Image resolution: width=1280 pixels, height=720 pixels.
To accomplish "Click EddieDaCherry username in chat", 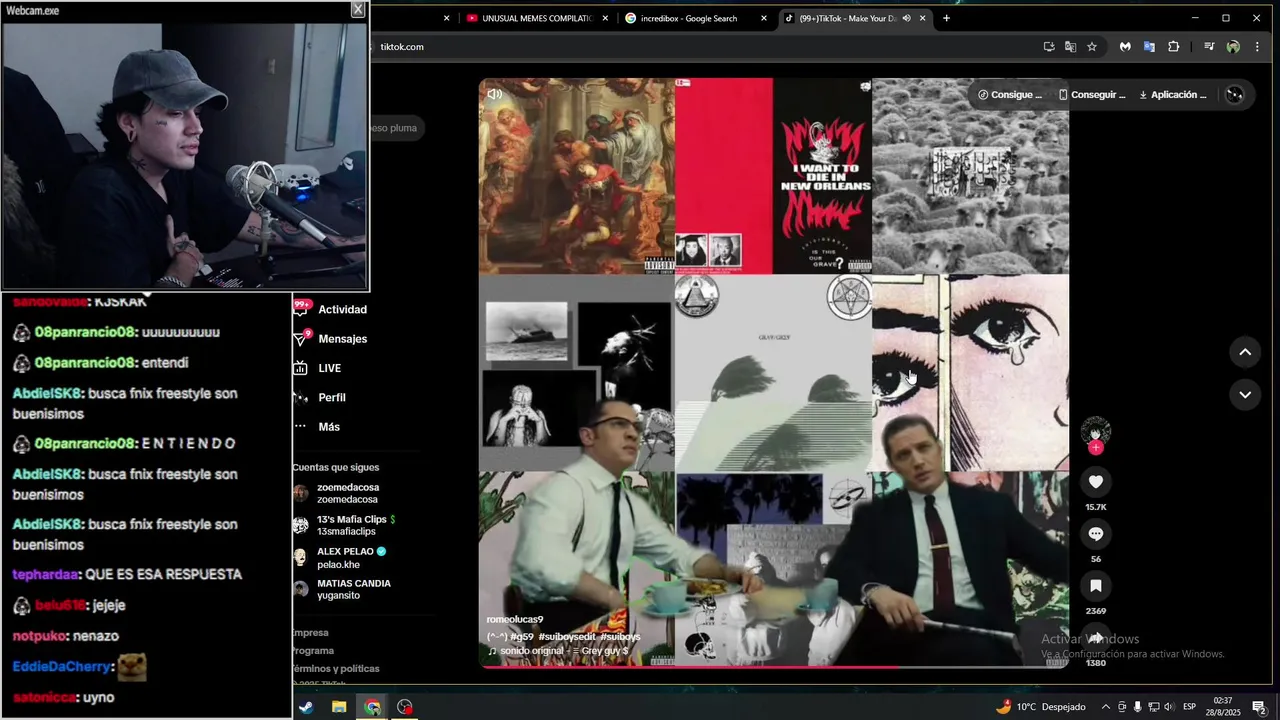I will (x=61, y=665).
